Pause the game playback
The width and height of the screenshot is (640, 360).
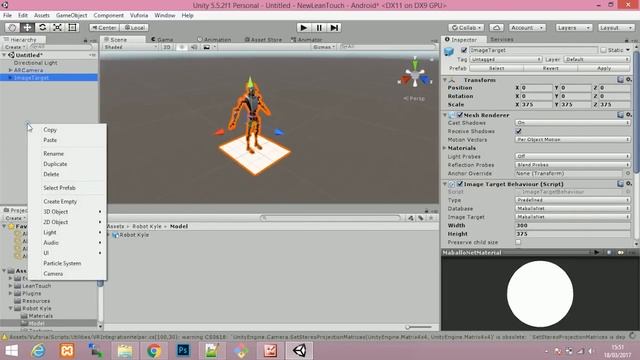(x=319, y=27)
